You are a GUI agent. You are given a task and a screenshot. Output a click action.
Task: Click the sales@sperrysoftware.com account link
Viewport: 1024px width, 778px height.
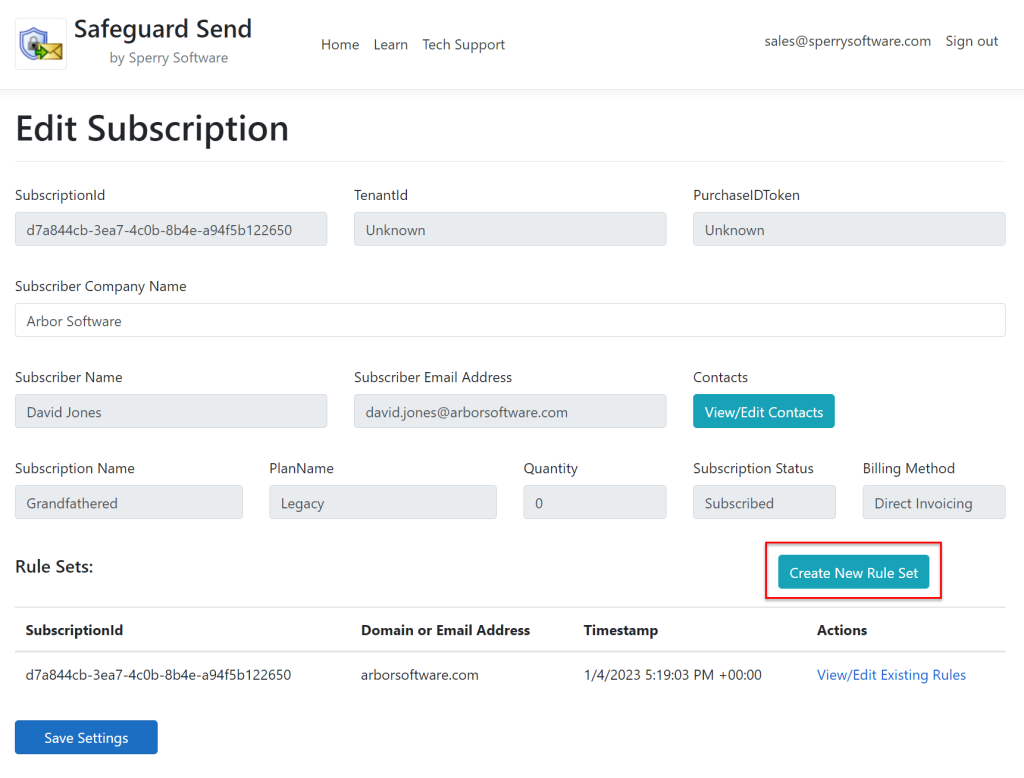[x=847, y=41]
